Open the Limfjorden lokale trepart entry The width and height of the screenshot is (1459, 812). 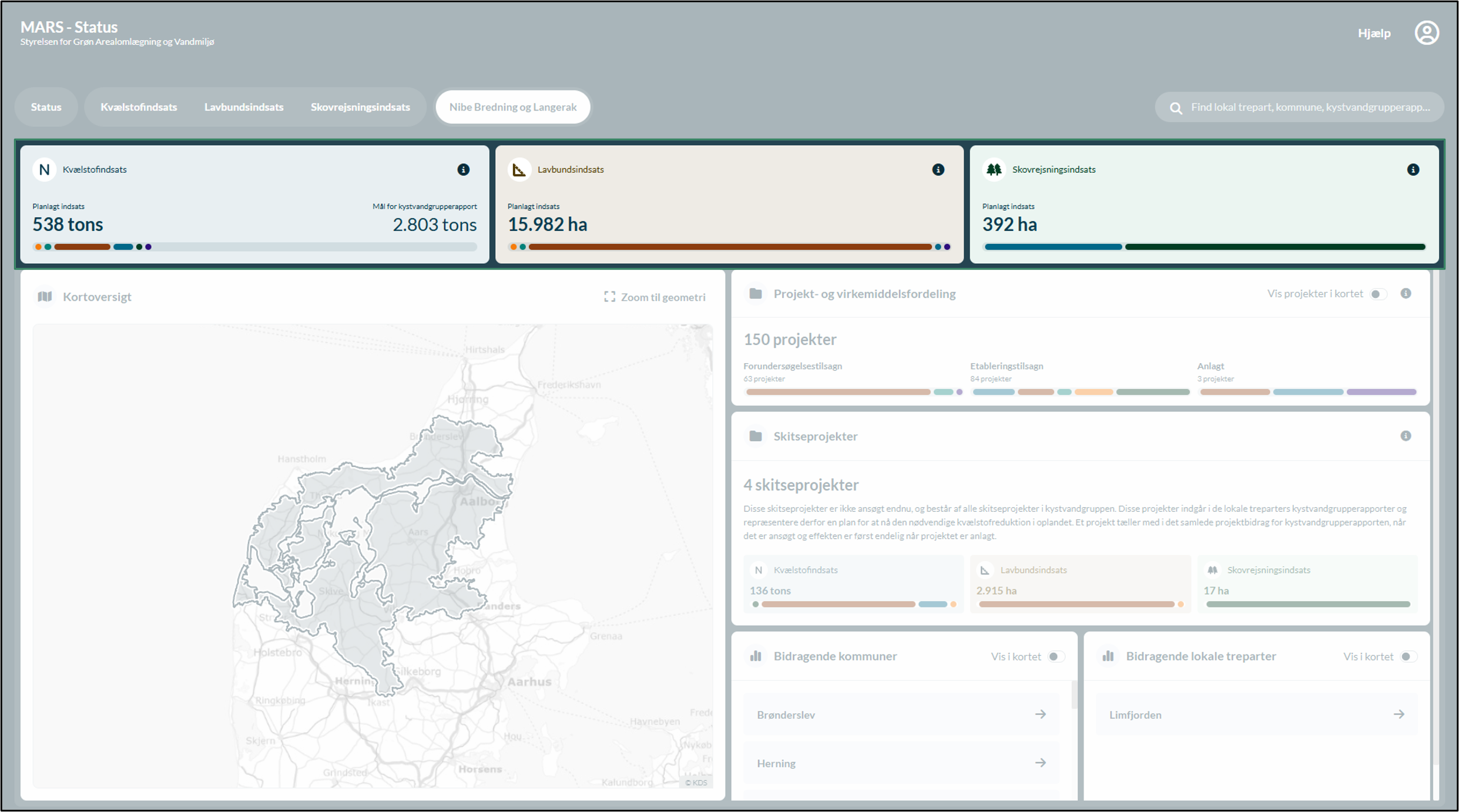point(1256,714)
